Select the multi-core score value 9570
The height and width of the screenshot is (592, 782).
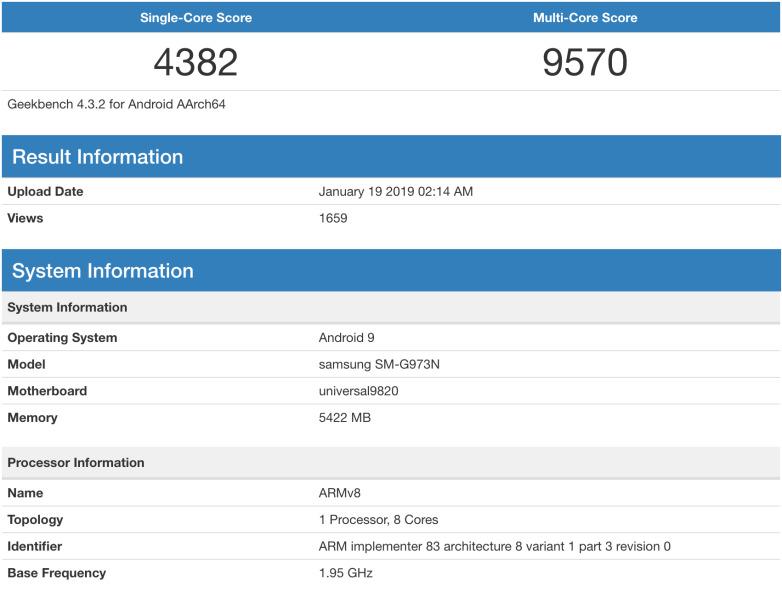pyautogui.click(x=585, y=62)
